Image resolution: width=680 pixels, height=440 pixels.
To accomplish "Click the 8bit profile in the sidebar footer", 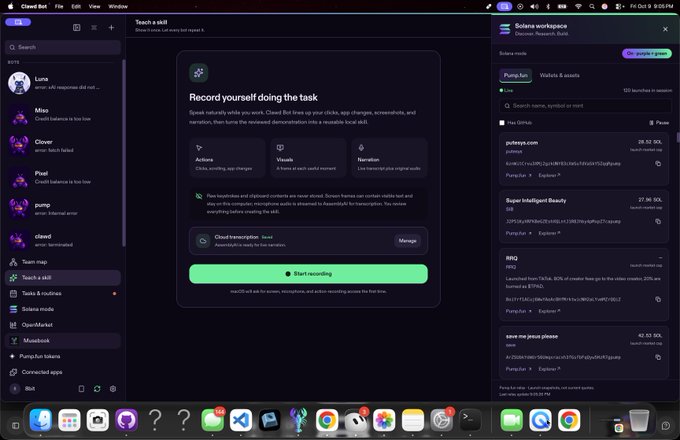I will click(25, 389).
